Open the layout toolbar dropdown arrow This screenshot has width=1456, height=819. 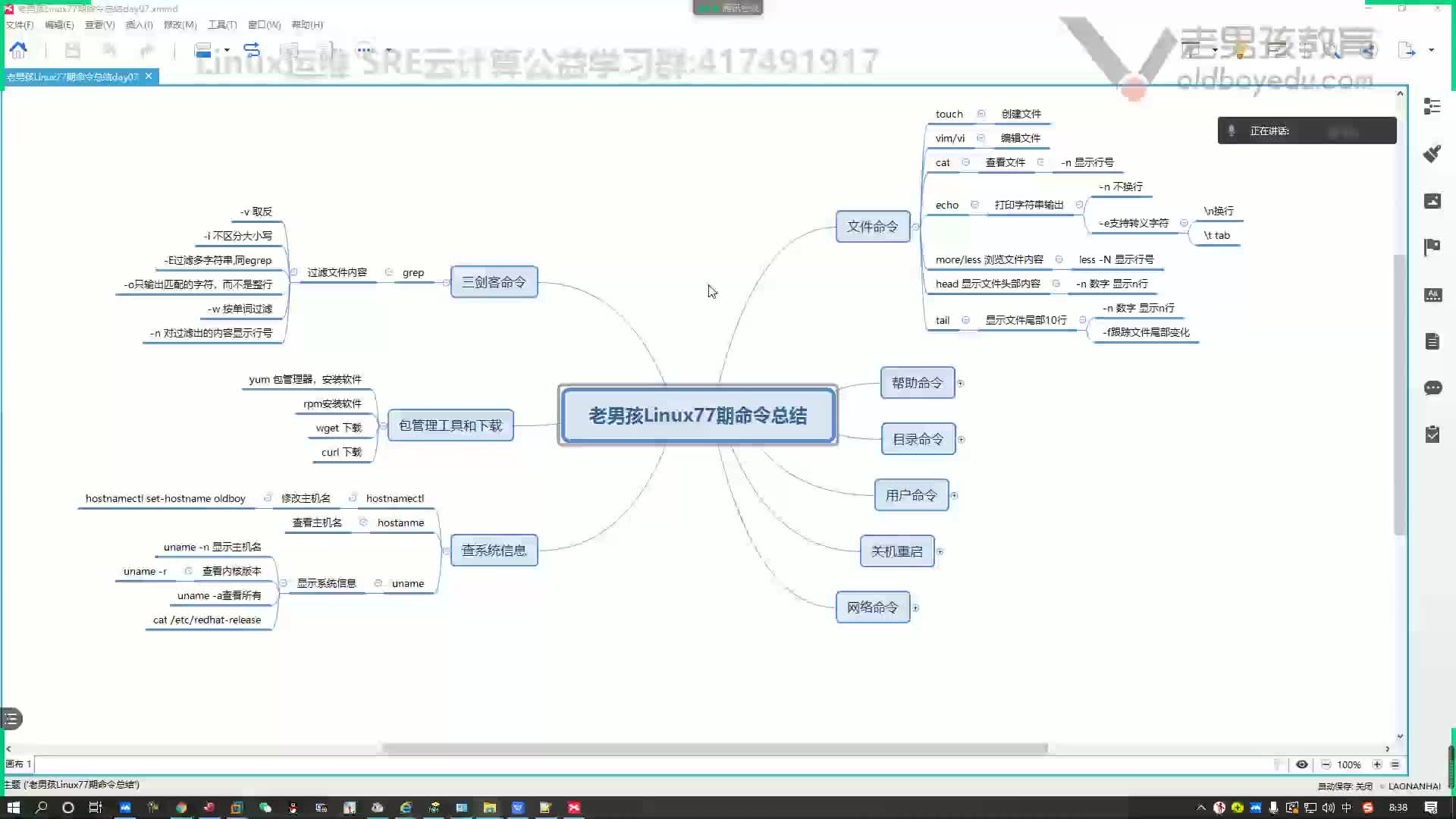[x=227, y=50]
